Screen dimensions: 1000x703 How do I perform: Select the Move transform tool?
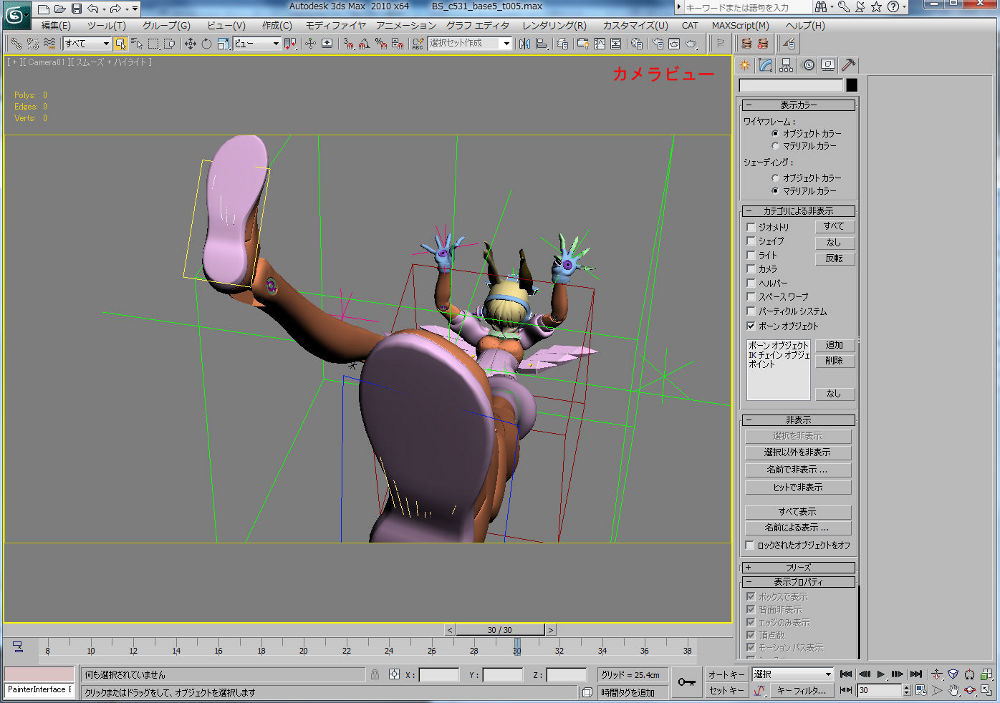pos(190,44)
